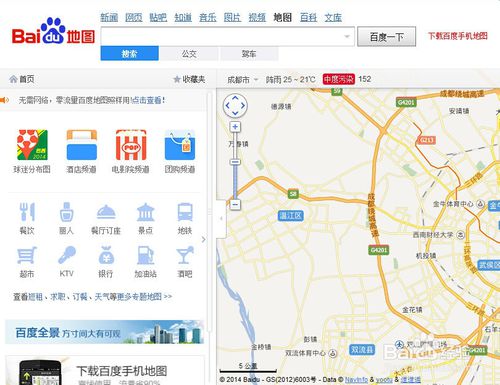Switch to the 驾车 driving tab
The width and height of the screenshot is (500, 385).
click(x=249, y=54)
